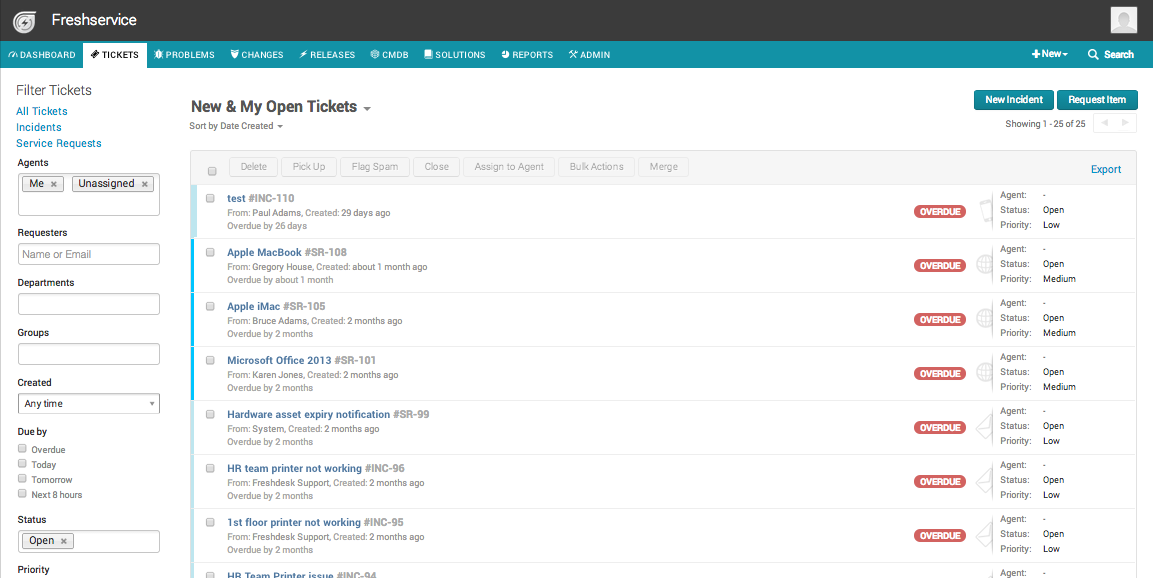The height and width of the screenshot is (578, 1153).
Task: Enable the Overdue due-by filter
Action: 22,449
